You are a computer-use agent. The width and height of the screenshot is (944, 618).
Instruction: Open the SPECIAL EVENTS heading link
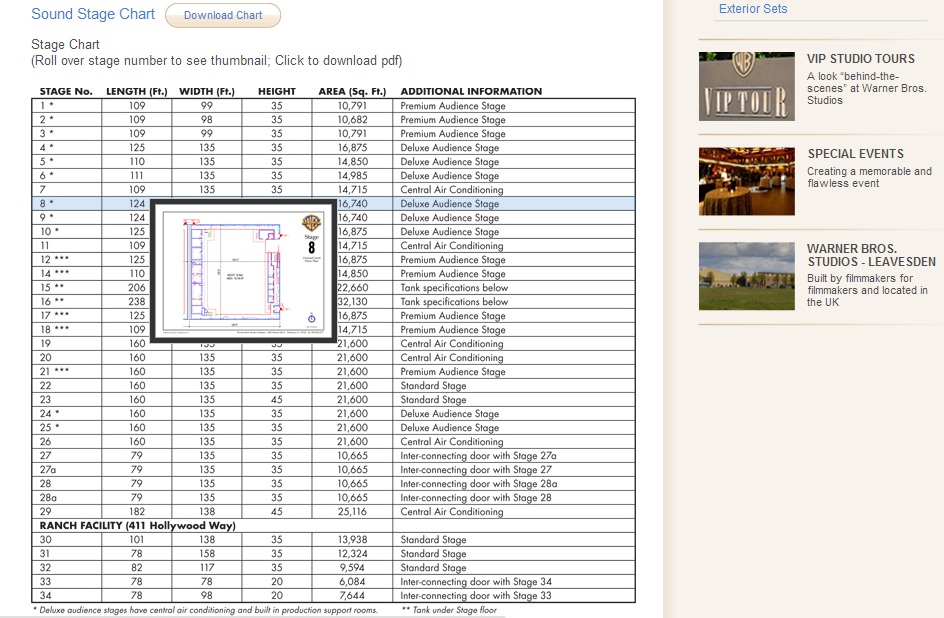point(855,154)
